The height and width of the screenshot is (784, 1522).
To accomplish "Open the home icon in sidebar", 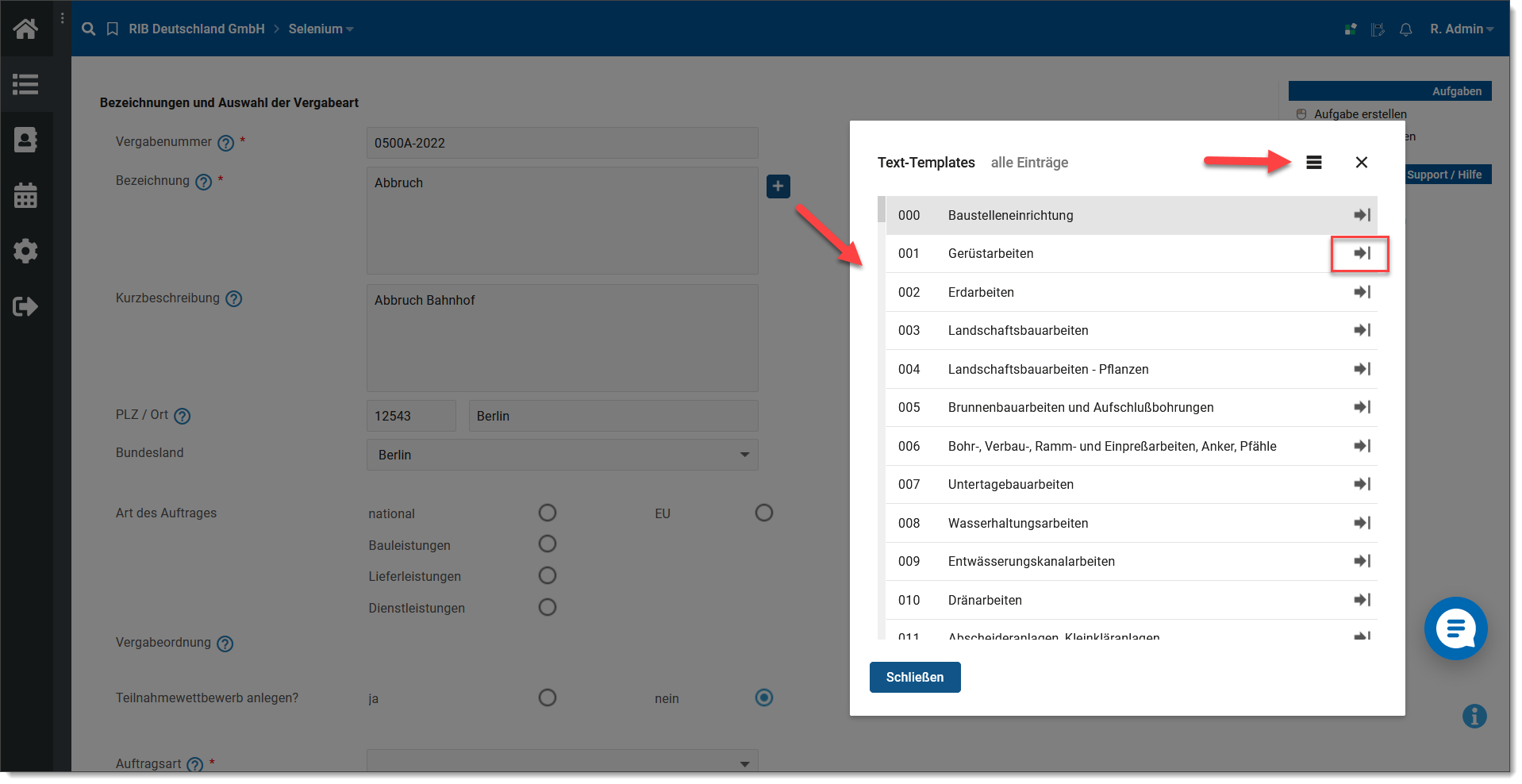I will pyautogui.click(x=25, y=29).
